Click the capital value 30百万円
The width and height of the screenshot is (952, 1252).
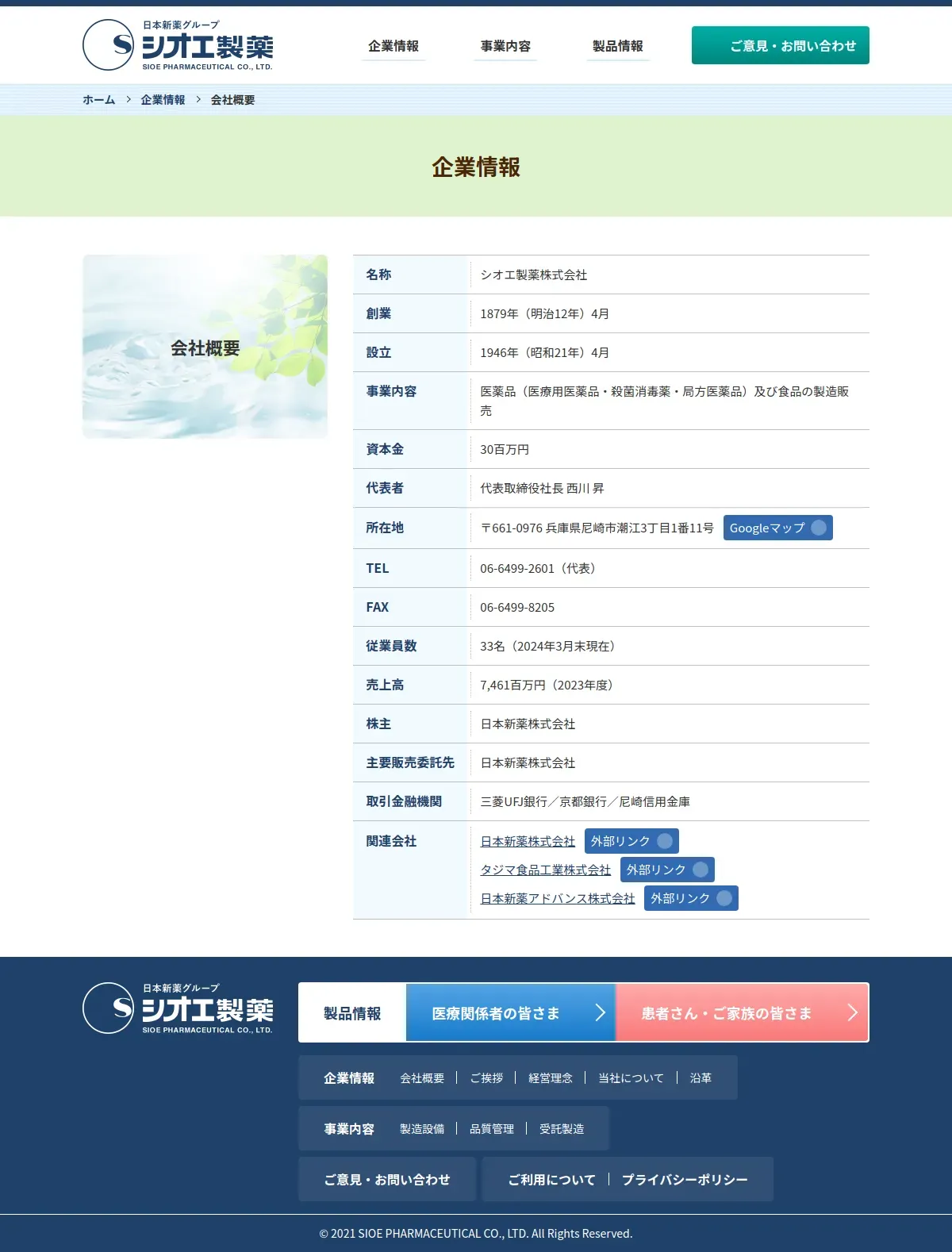click(x=505, y=449)
